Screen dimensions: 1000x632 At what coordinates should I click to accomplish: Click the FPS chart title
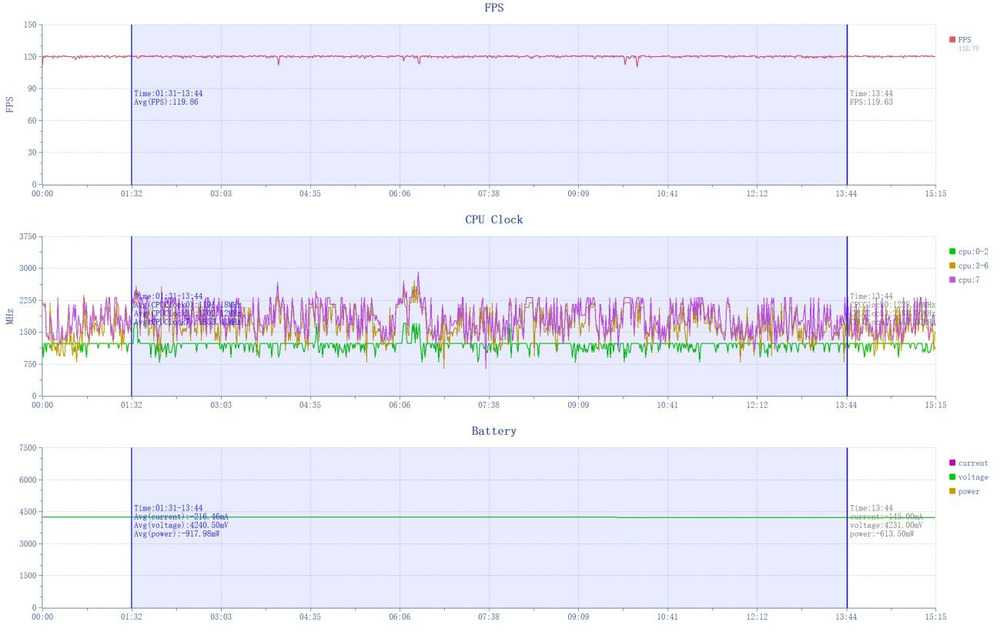tap(493, 8)
